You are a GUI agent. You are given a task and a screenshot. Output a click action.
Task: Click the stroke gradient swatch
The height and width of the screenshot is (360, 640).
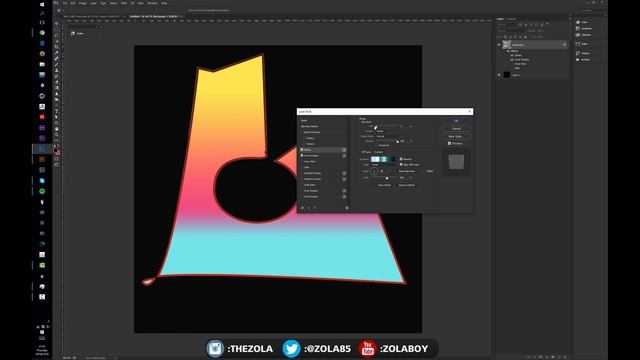[383, 159]
